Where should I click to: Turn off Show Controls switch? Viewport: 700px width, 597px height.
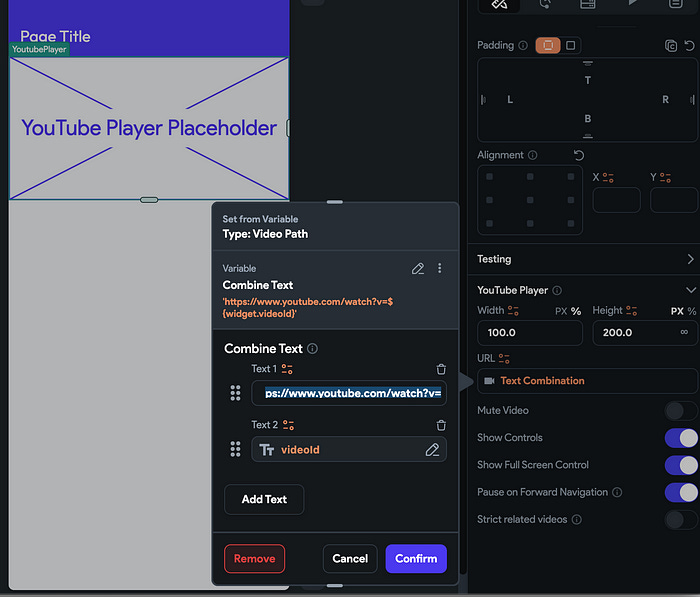[680, 438]
